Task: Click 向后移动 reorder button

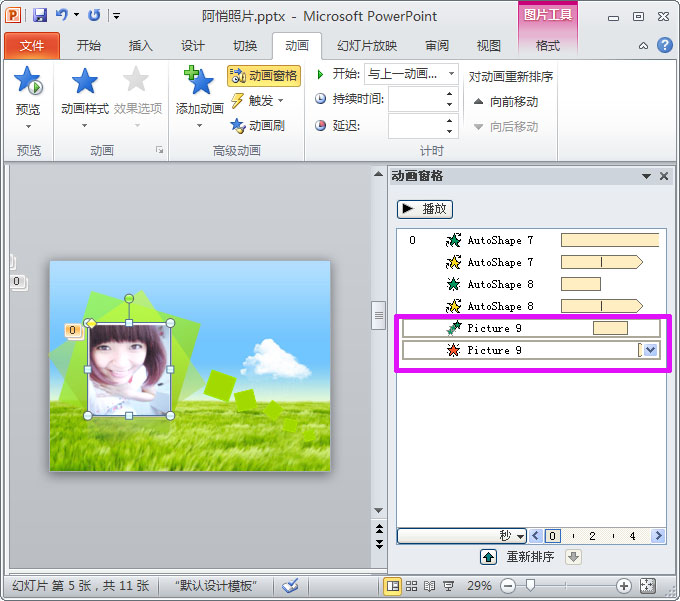Action: [505, 127]
